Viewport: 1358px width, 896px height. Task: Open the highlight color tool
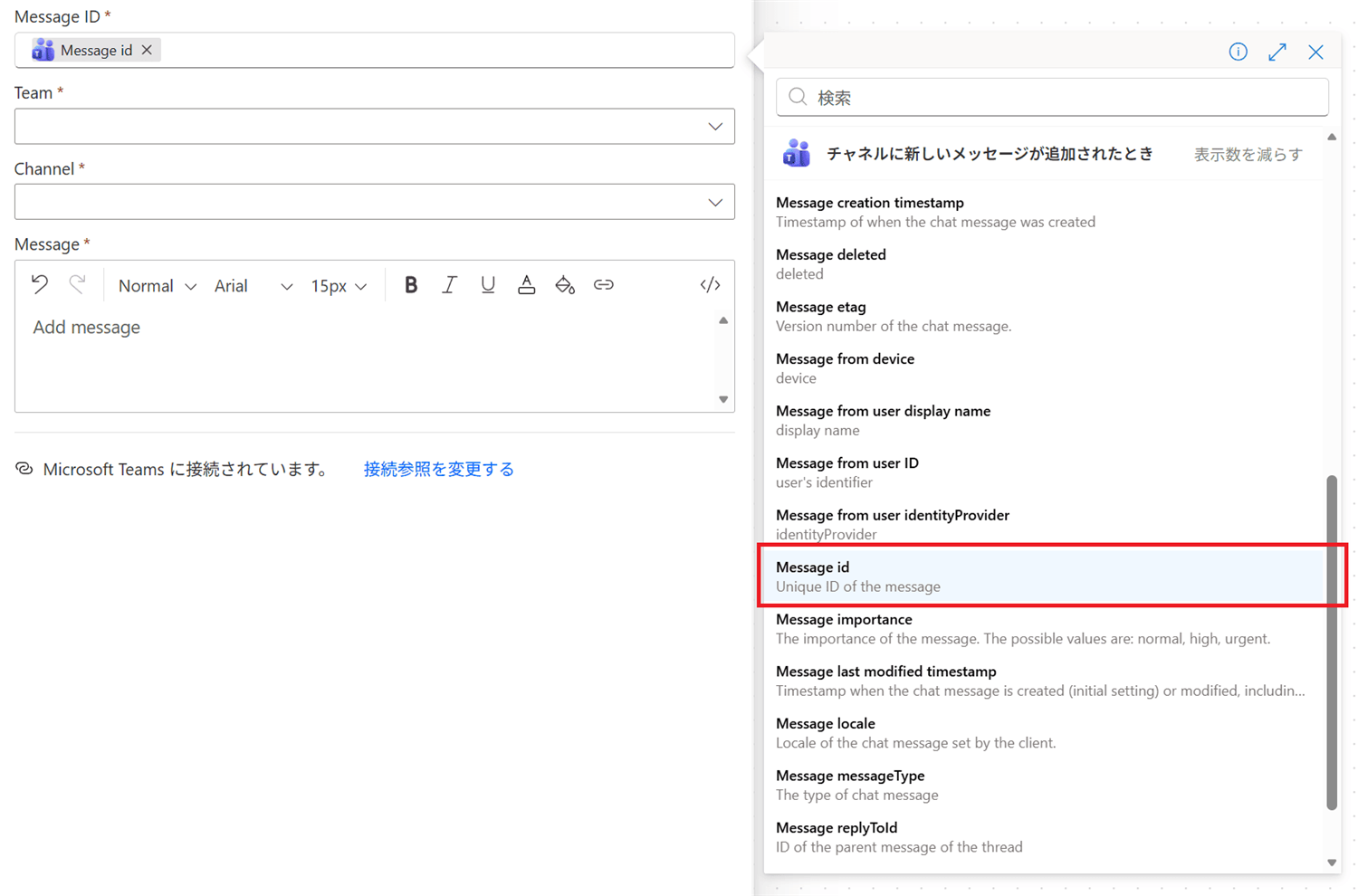565,284
